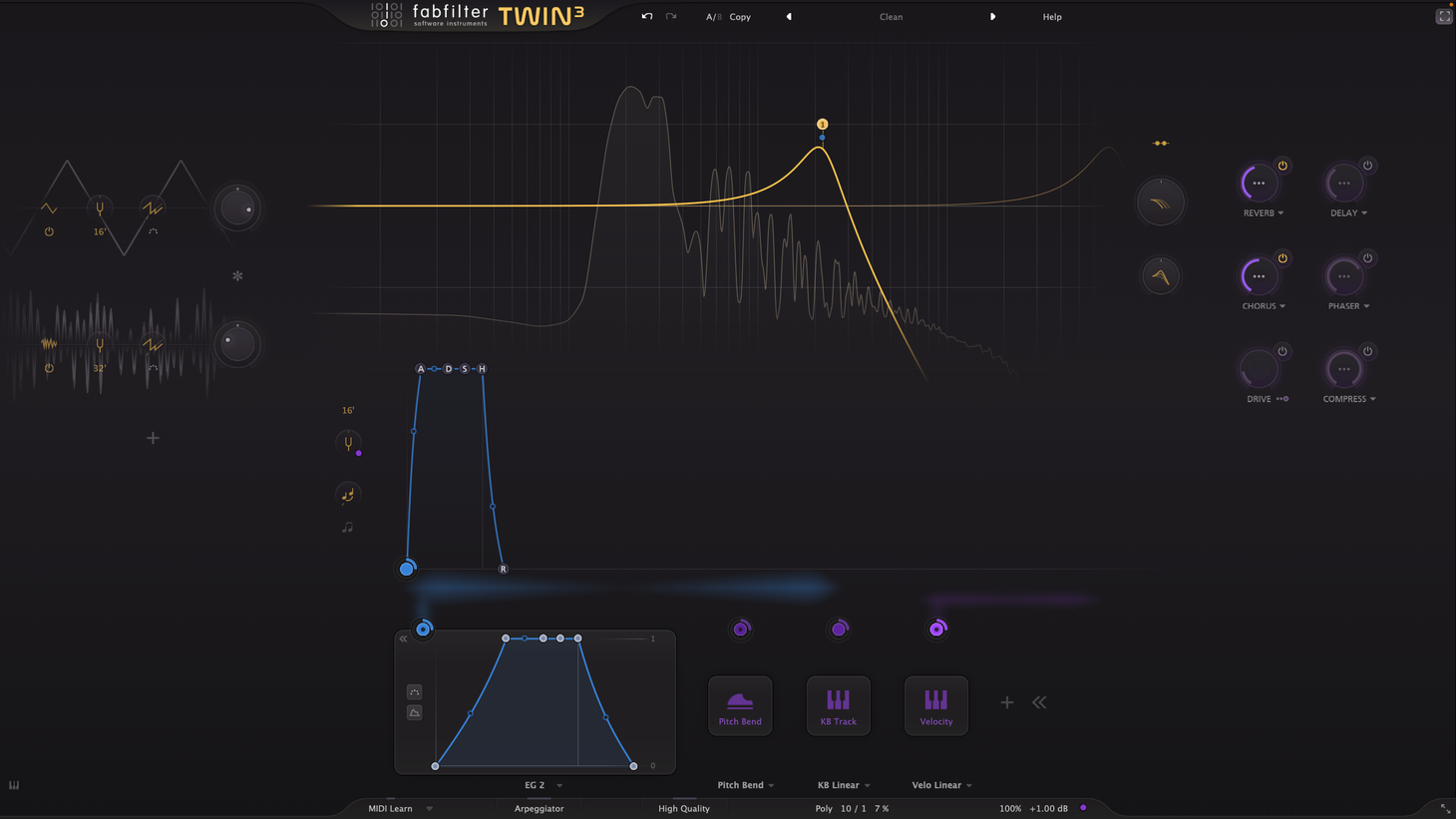Click the filter peak knob upper

pos(1161,203)
